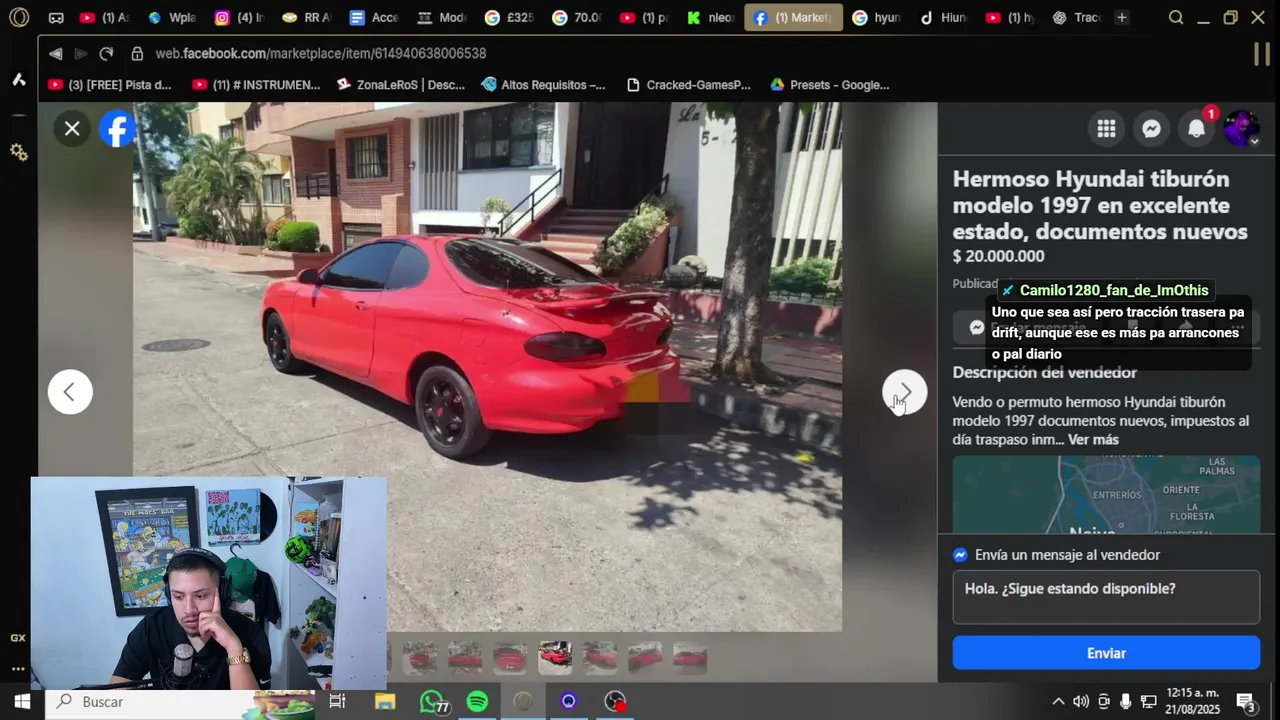1280x720 pixels.
Task: Open the sidebar Aria AI icon
Action: (x=19, y=80)
